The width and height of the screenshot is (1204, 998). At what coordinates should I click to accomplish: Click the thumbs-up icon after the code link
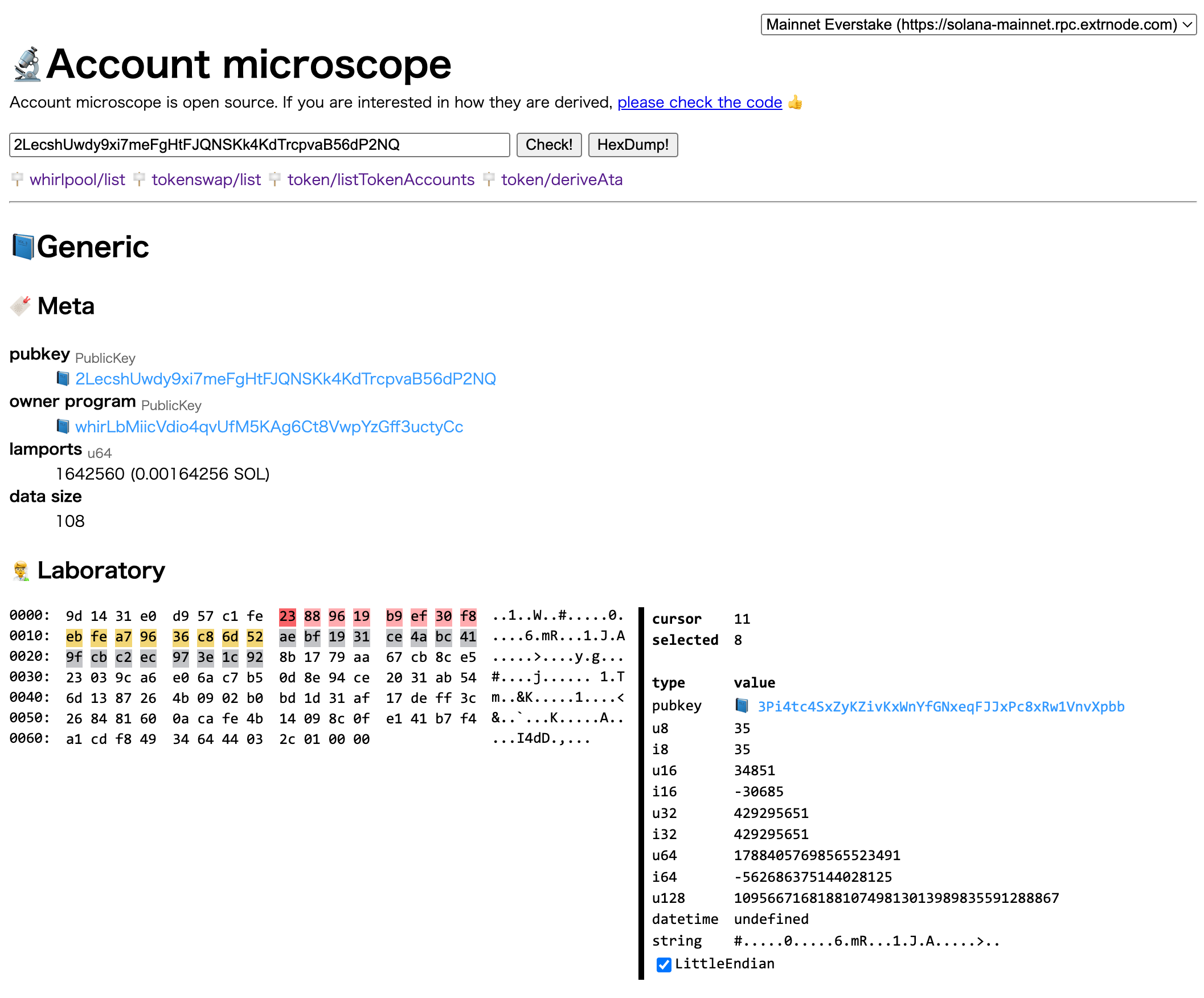pyautogui.click(x=796, y=103)
